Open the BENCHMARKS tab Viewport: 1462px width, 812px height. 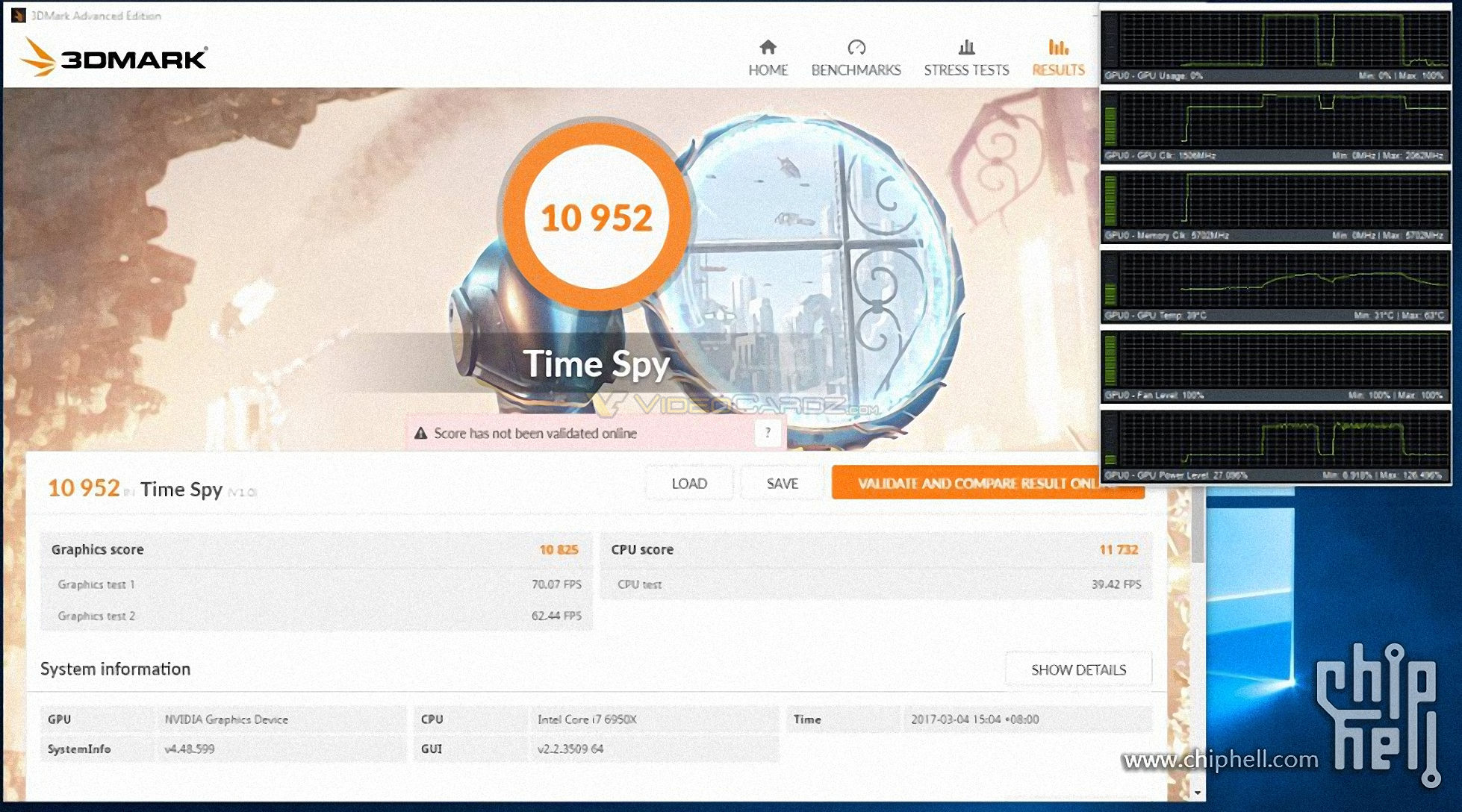(x=856, y=70)
